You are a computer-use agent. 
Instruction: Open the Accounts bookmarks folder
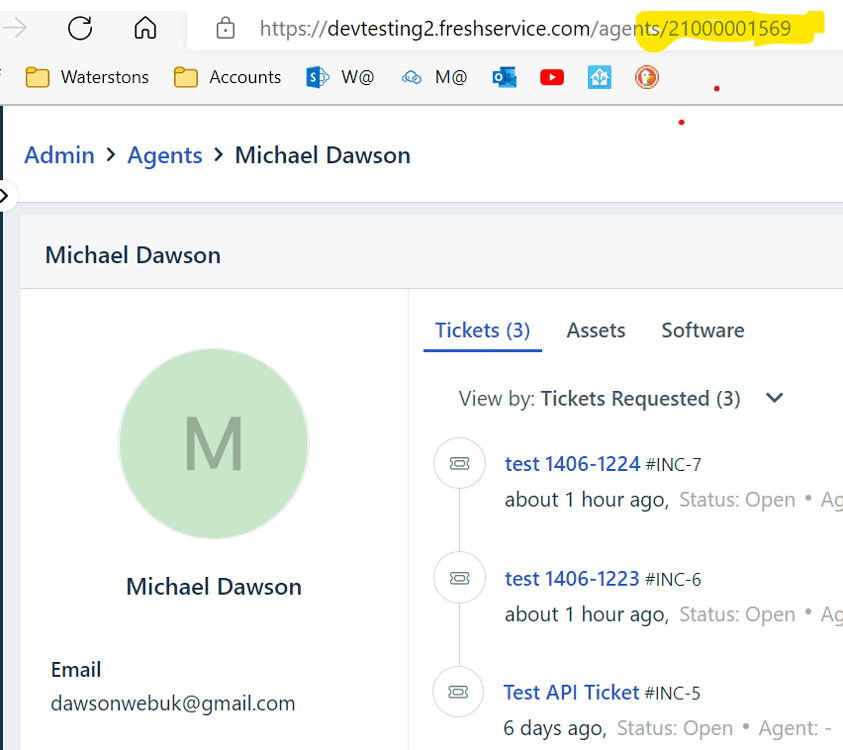227,76
